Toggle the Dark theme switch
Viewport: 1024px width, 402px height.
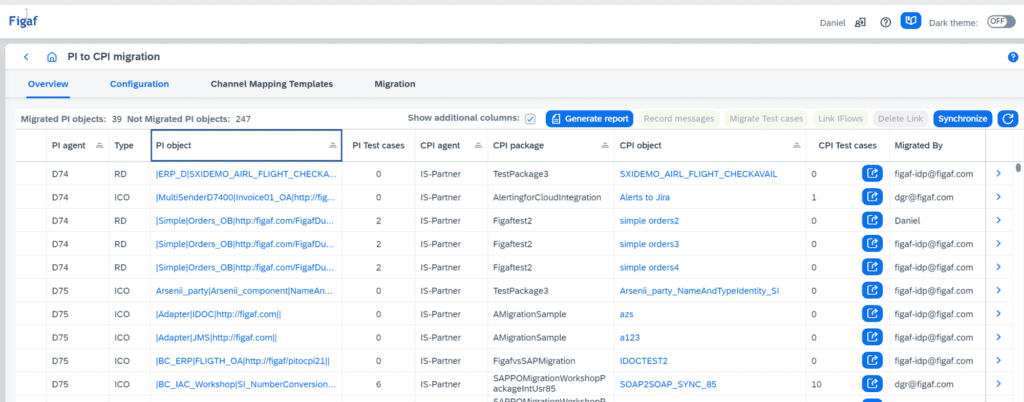click(x=1000, y=22)
